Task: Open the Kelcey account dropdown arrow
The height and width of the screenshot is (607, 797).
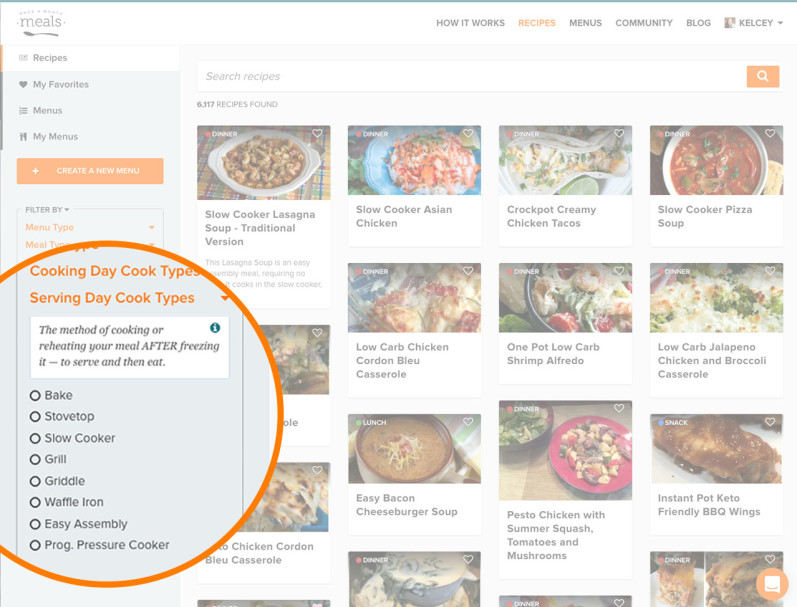Action: click(x=780, y=23)
